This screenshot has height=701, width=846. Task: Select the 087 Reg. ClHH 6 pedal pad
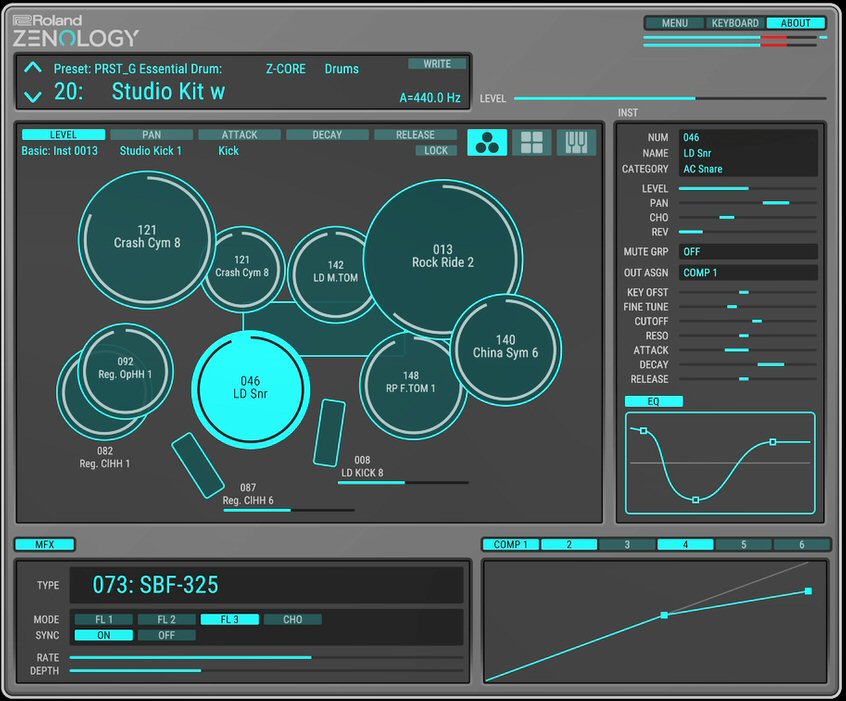197,465
